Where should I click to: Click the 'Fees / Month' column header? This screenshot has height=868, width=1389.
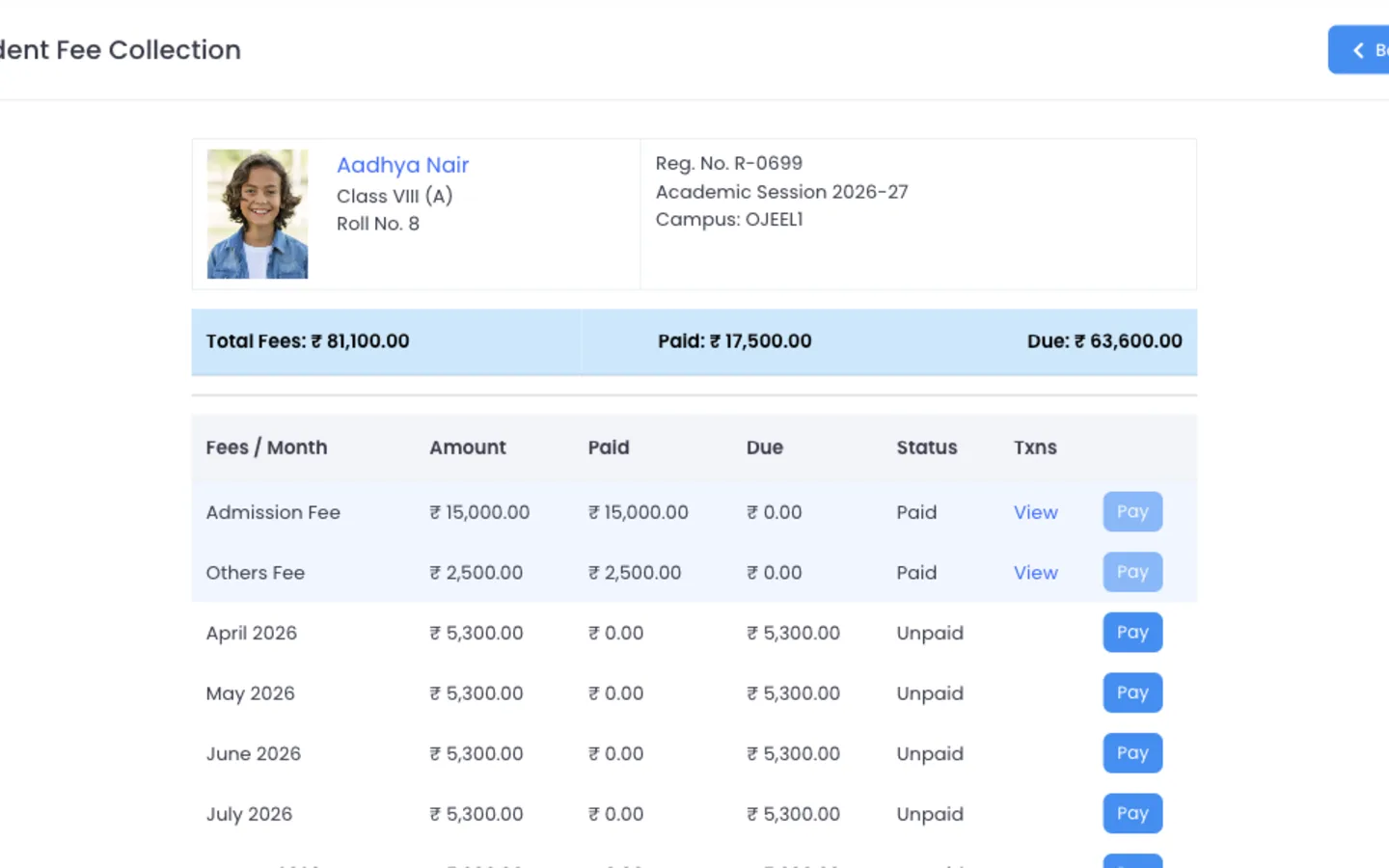click(266, 448)
